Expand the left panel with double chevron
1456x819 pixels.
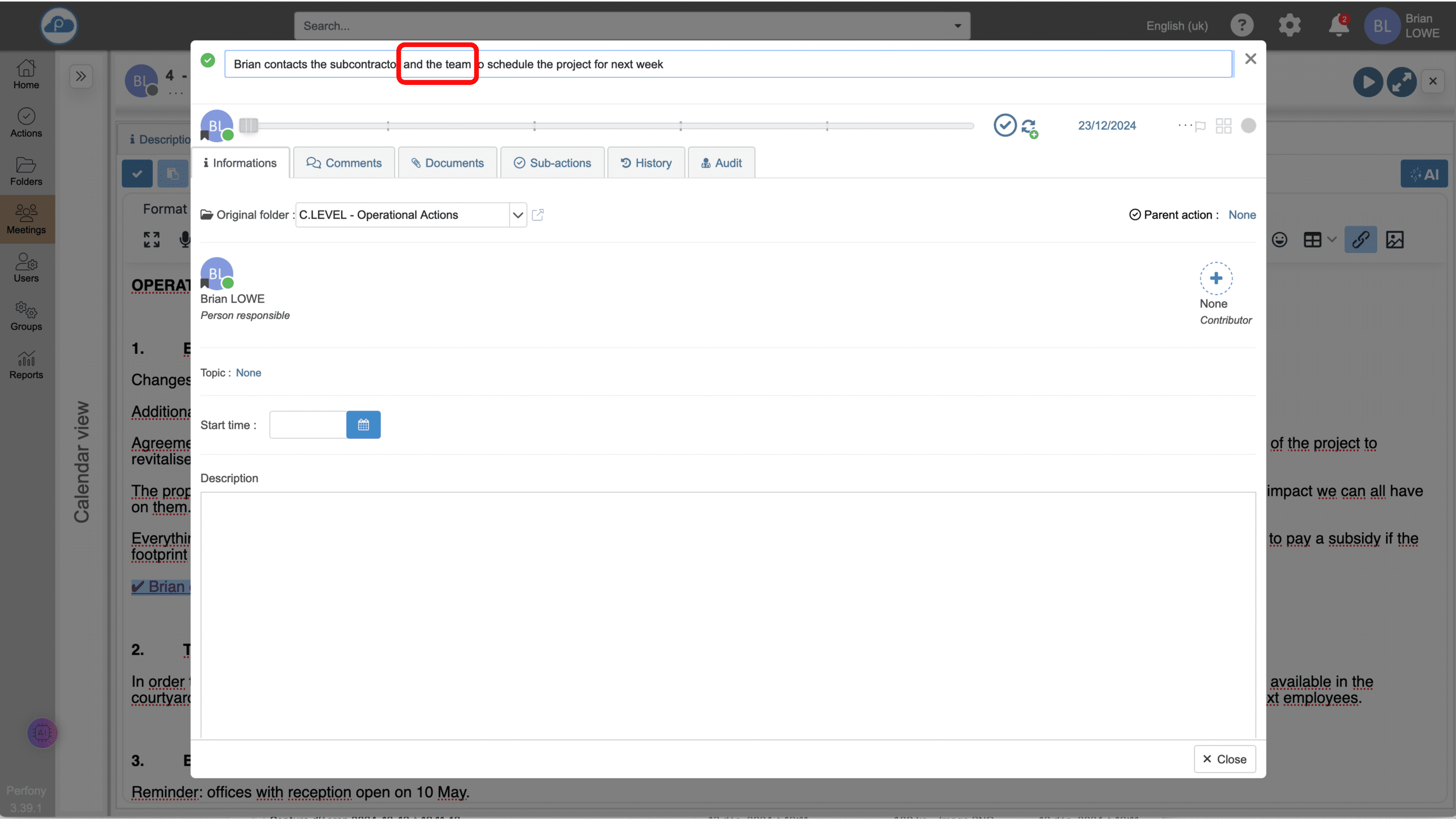(81, 76)
